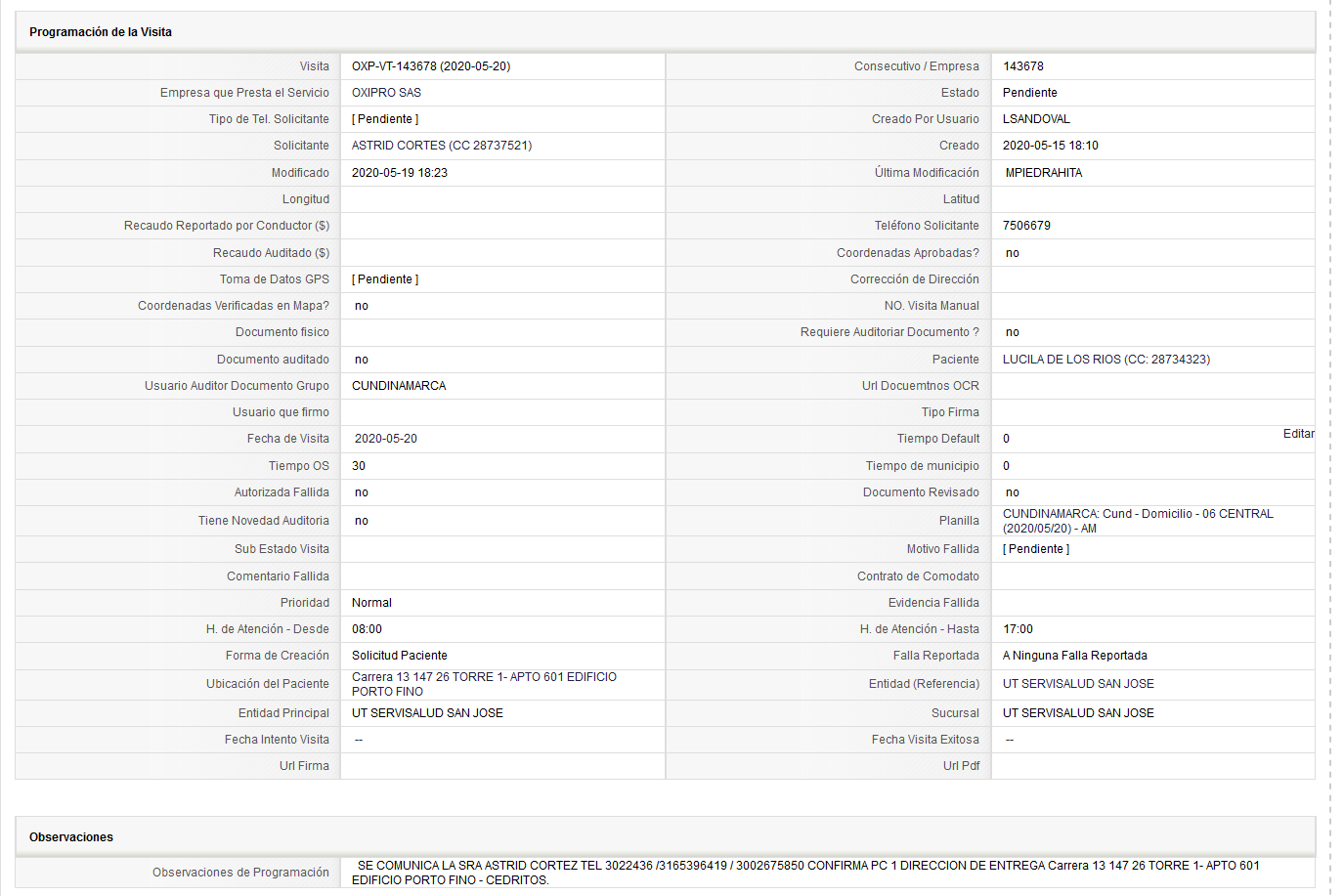
Task: Click the [ Pendiente ] value for Tipo de Tel. Solicitante
Action: tap(385, 119)
